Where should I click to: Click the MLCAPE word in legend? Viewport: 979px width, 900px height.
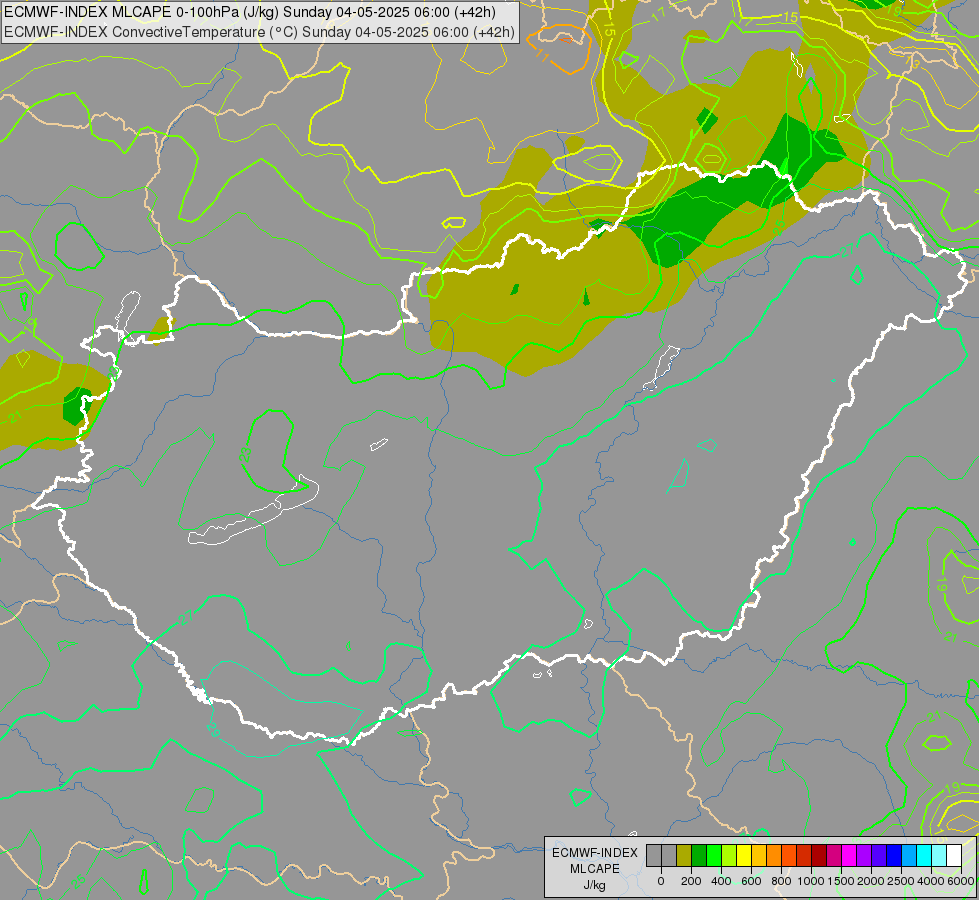pos(595,869)
